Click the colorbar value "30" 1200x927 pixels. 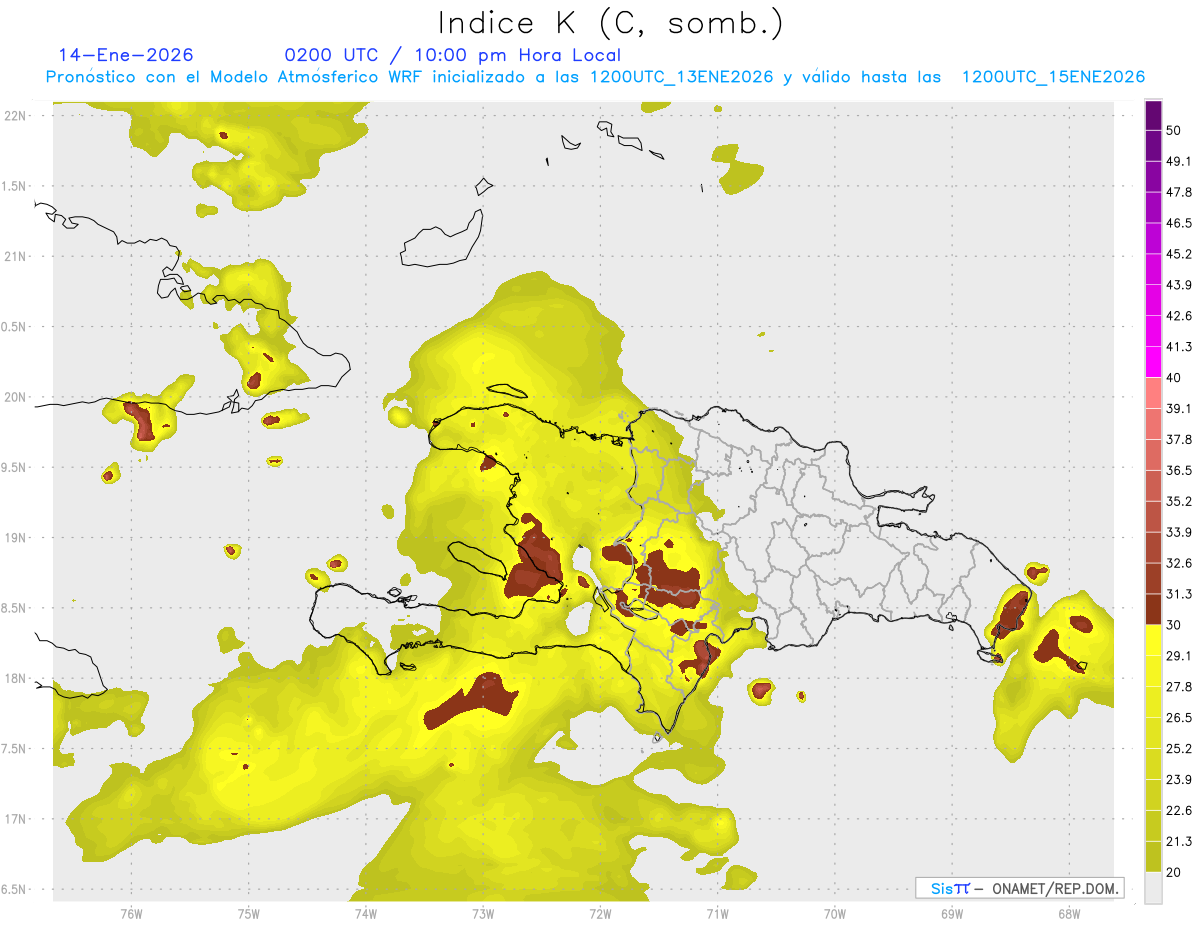[x=1174, y=625]
